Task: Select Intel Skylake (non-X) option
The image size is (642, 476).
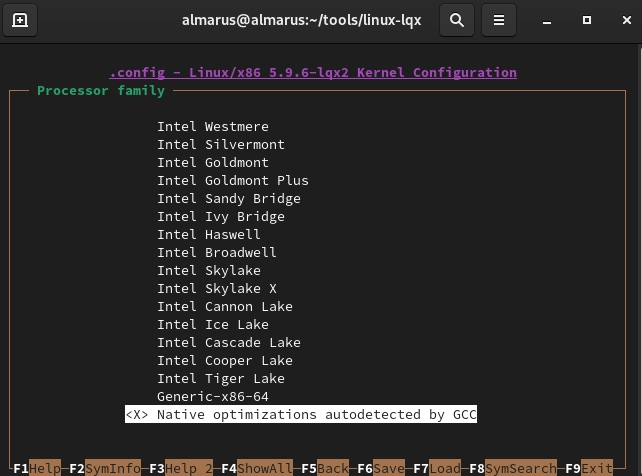Action: click(209, 271)
